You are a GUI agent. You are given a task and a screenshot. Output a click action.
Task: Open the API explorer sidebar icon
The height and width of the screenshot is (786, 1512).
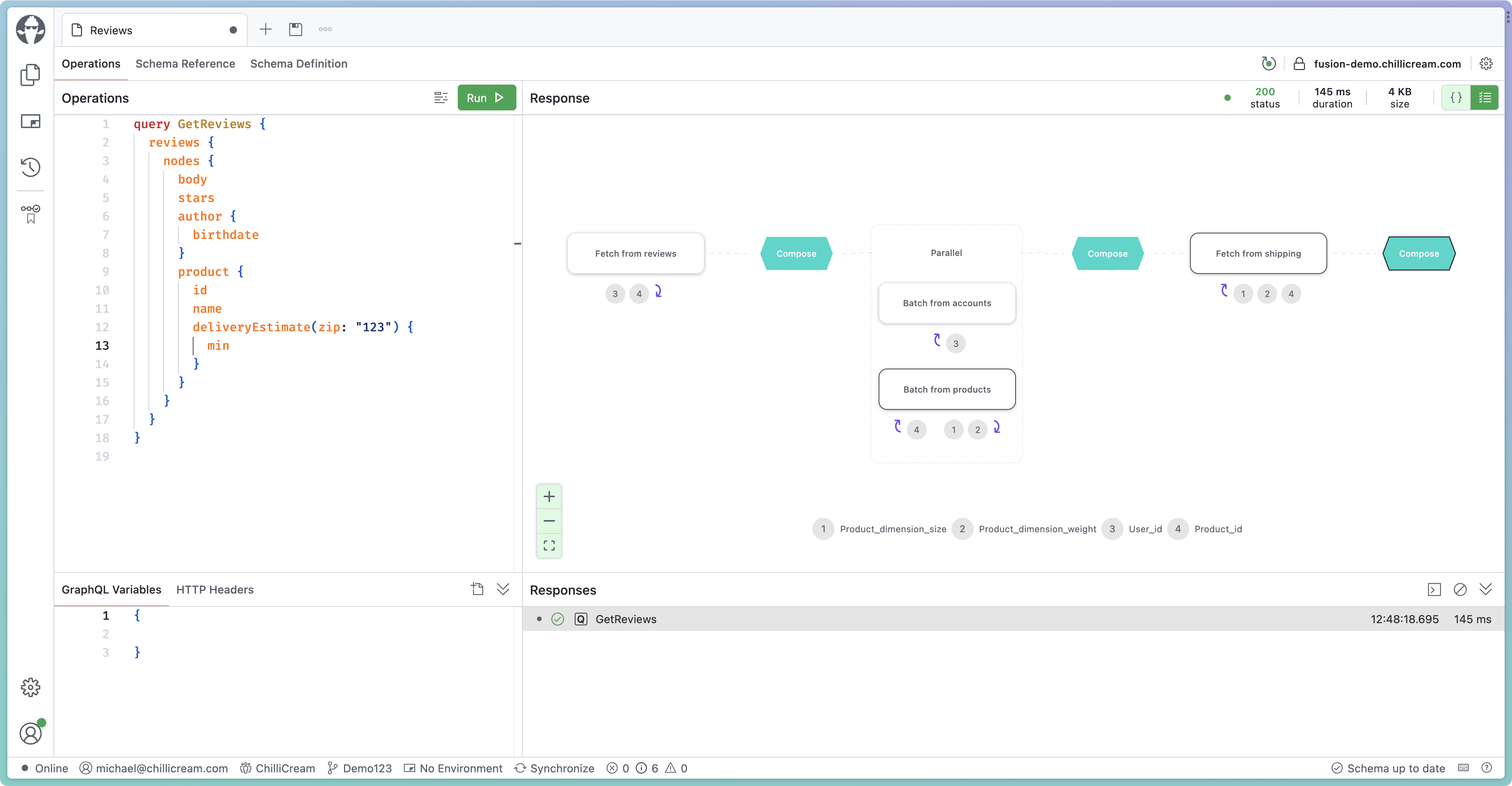(x=30, y=122)
